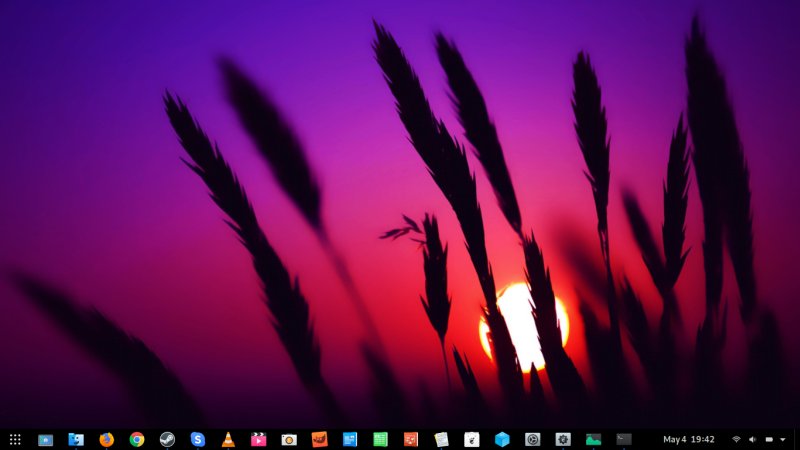Click the show desktop icon in taskbar

click(45, 439)
